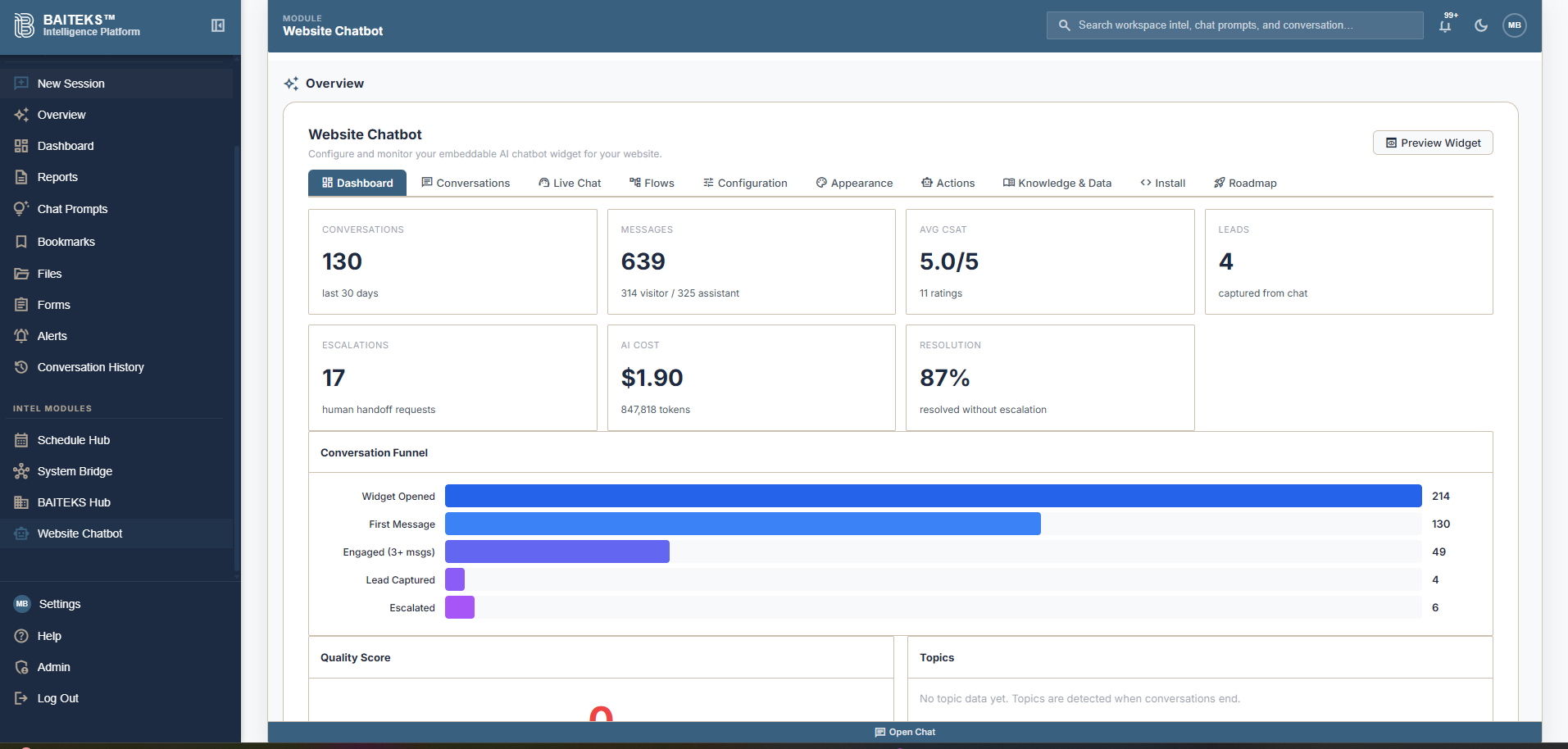
Task: Click the Preview Widget button
Action: coord(1433,143)
